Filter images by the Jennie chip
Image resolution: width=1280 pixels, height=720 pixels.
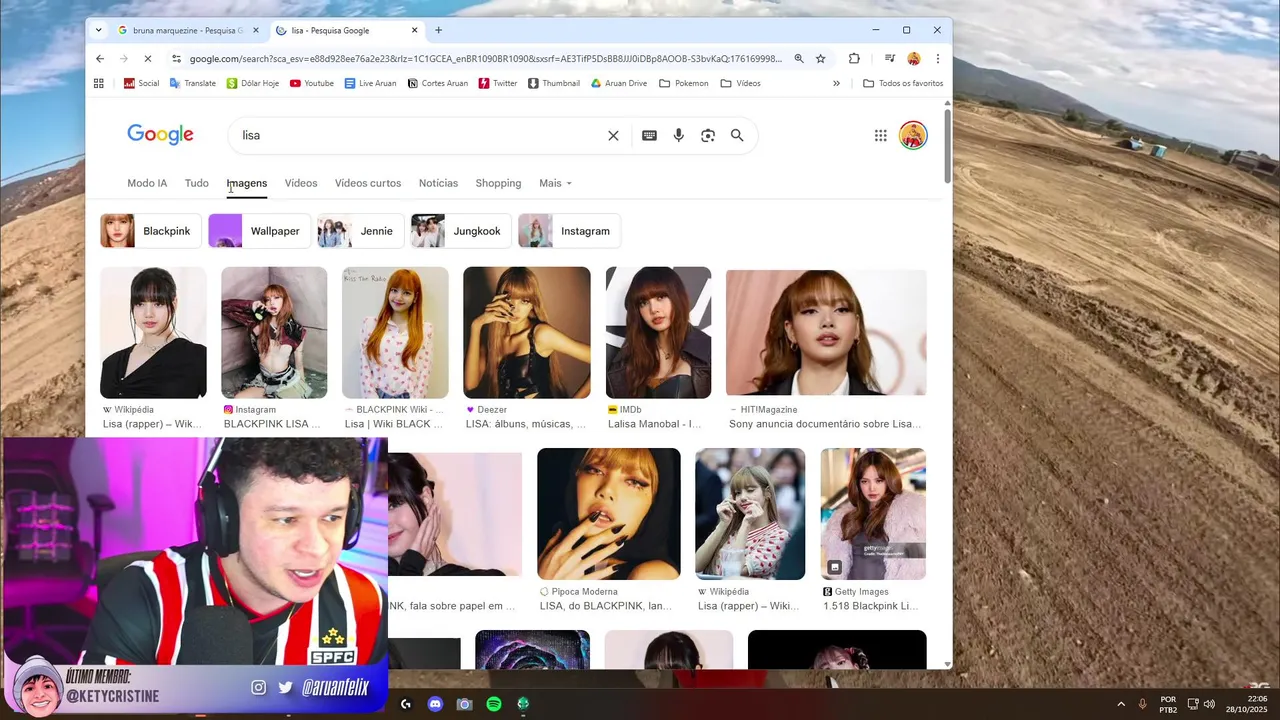(360, 231)
